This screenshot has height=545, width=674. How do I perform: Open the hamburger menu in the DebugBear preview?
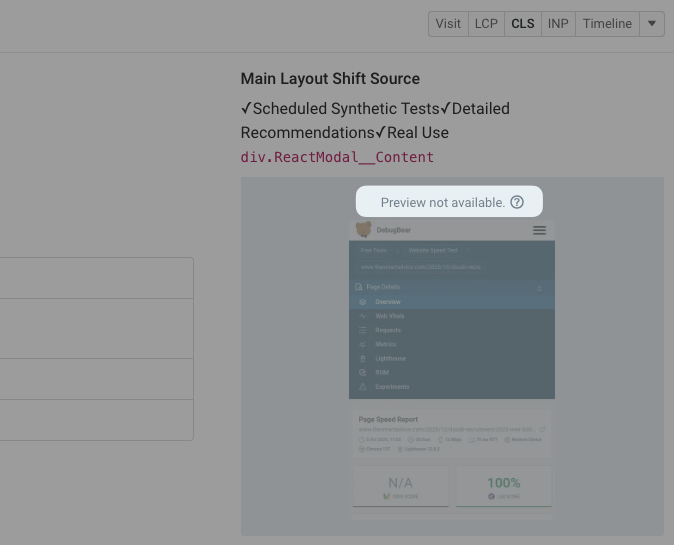click(x=540, y=230)
